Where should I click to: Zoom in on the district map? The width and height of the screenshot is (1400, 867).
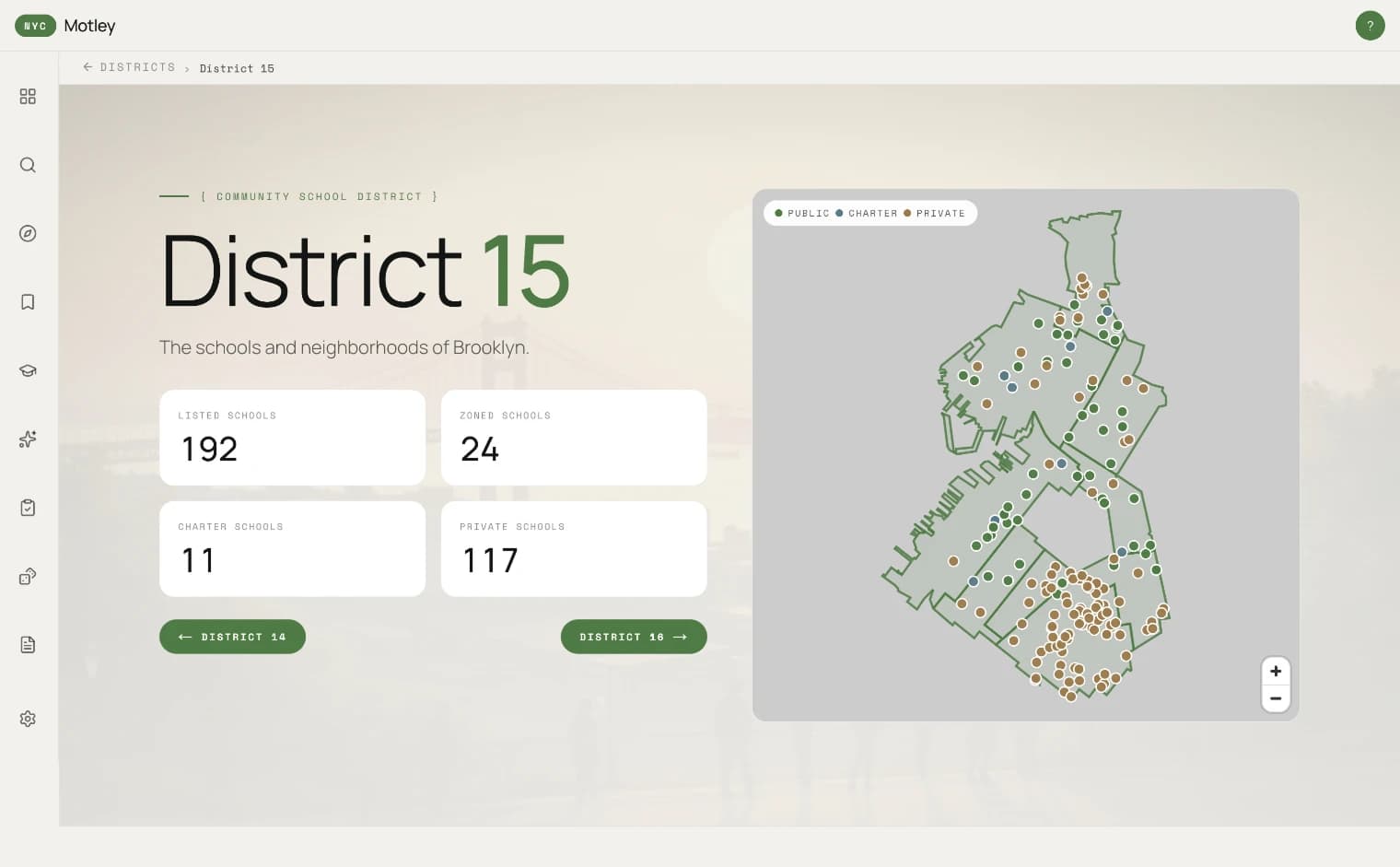point(1276,671)
